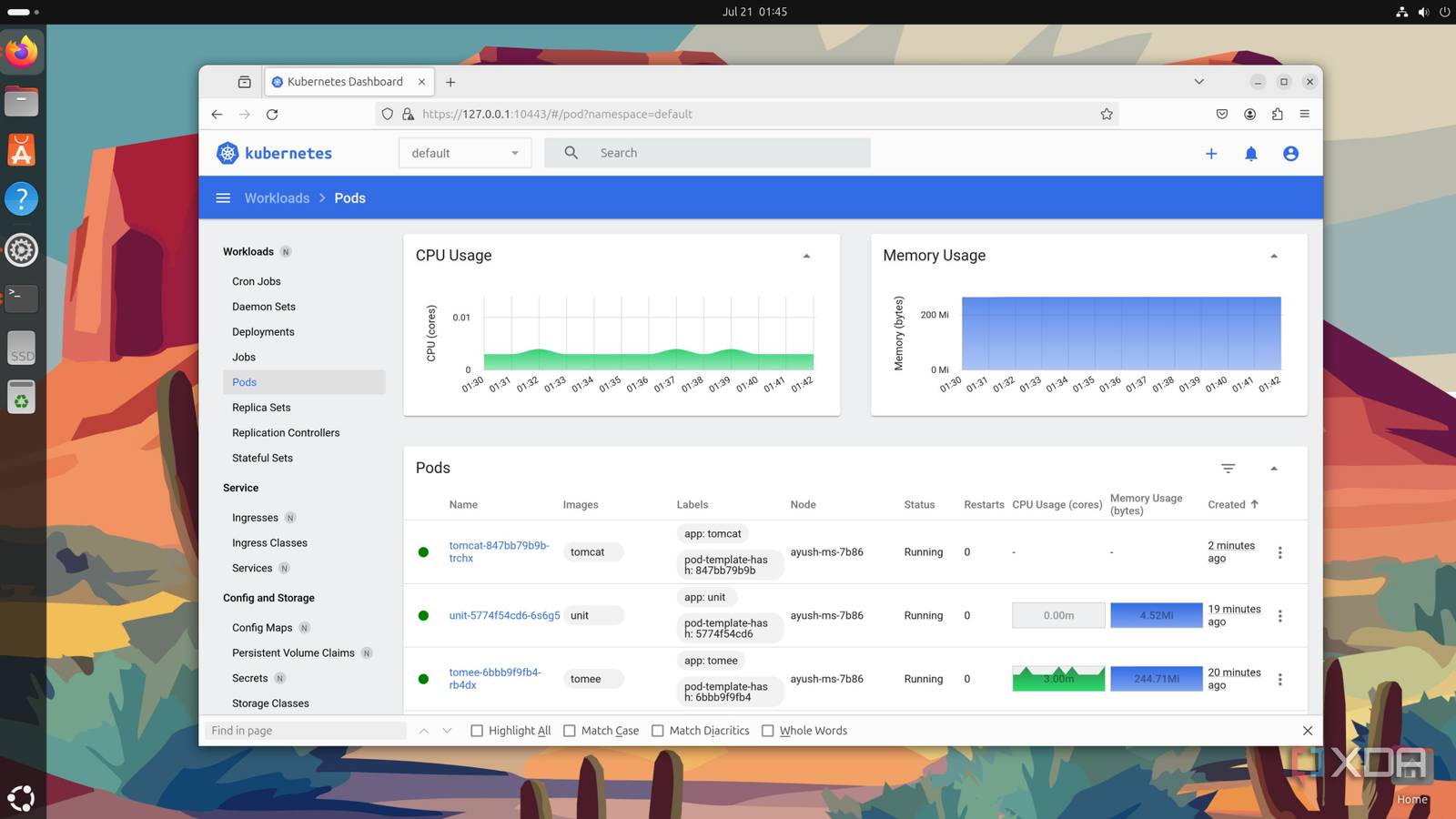Open the Files app in dock
This screenshot has width=1456, height=819.
22,100
